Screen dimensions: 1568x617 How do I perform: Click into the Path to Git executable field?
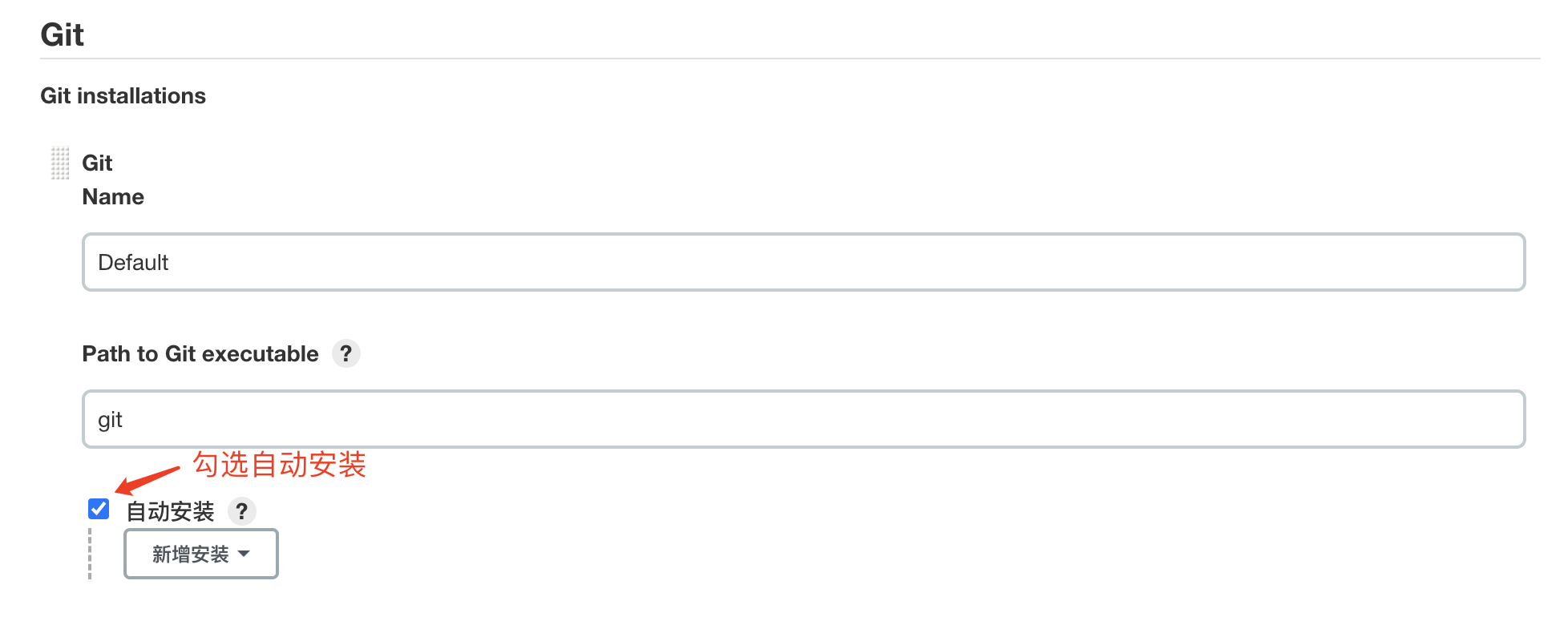803,419
